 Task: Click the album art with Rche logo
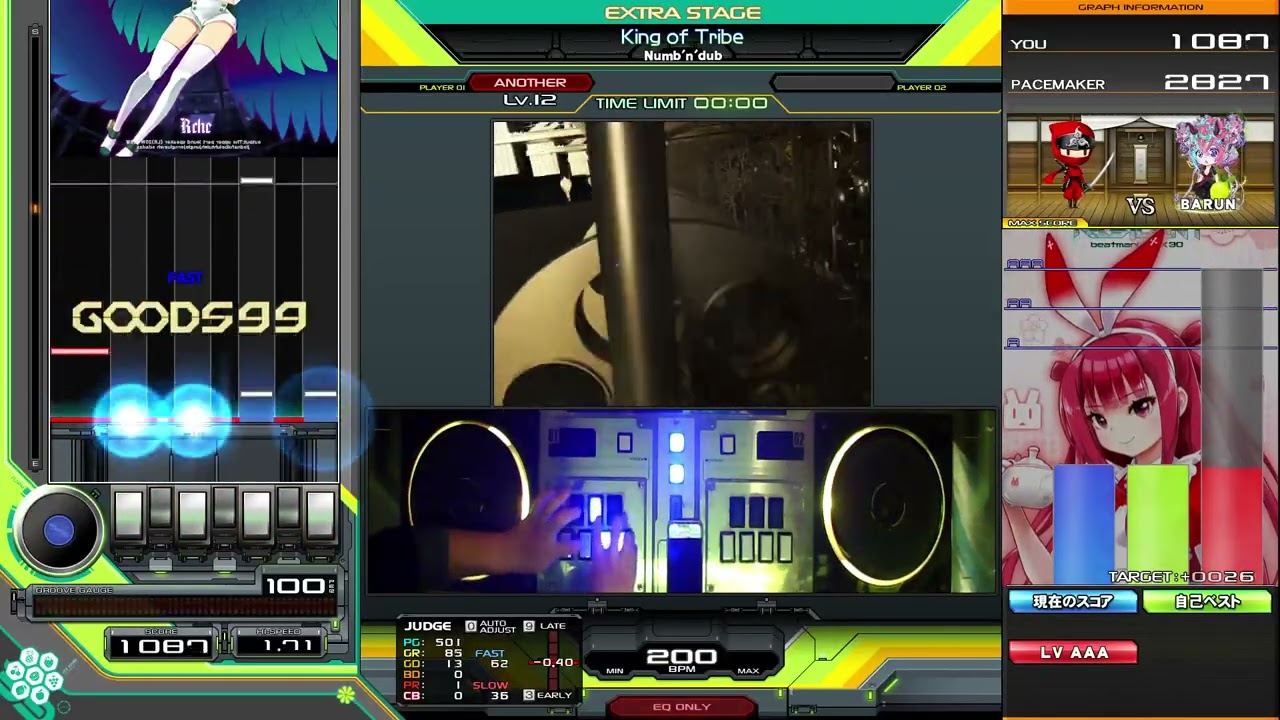click(x=194, y=78)
